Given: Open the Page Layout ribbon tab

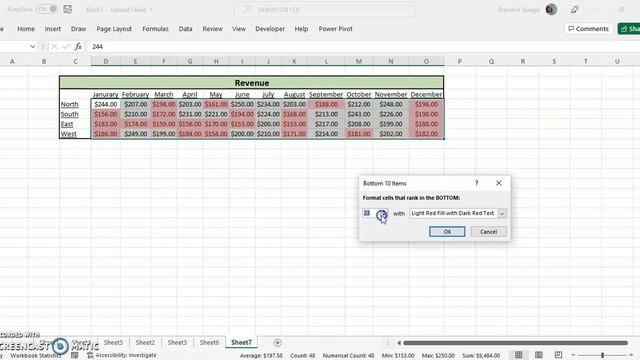Looking at the screenshot, I should click(114, 29).
